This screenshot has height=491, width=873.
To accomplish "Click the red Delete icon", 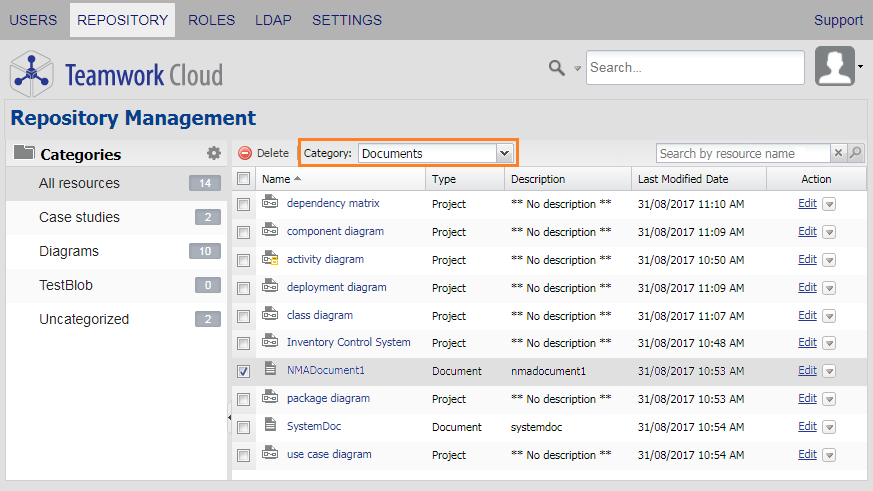I will pyautogui.click(x=245, y=154).
